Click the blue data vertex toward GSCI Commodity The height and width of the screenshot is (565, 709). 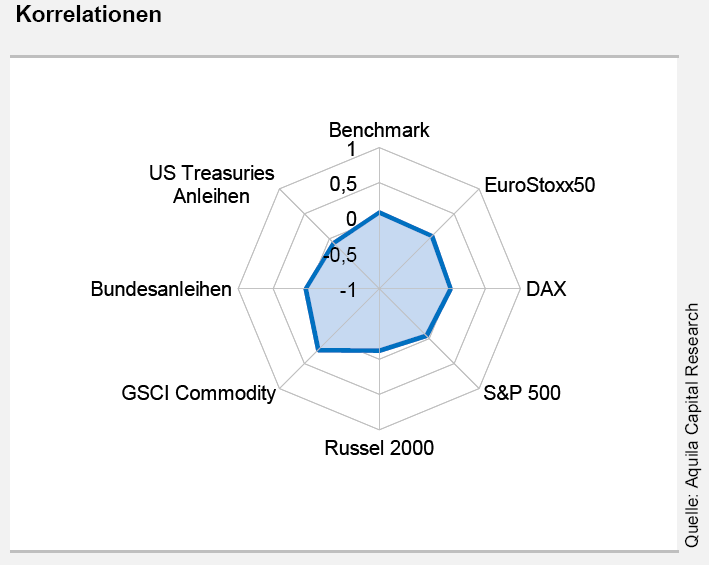[318, 350]
